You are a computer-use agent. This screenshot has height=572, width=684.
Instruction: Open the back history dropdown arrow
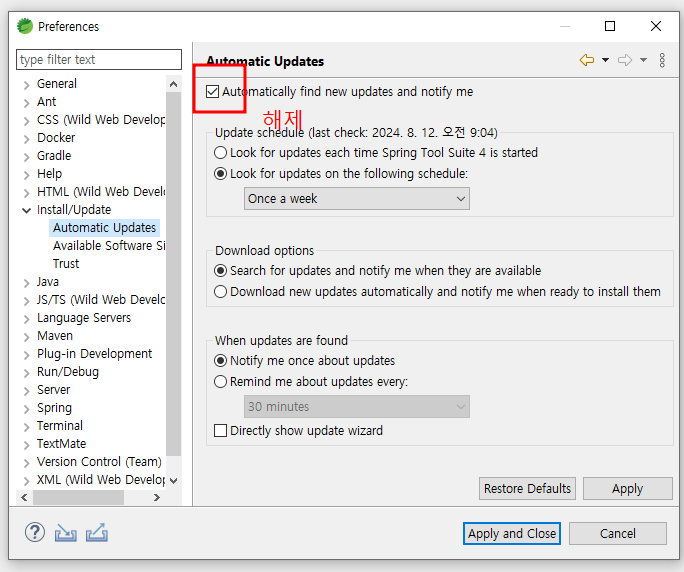[x=605, y=60]
